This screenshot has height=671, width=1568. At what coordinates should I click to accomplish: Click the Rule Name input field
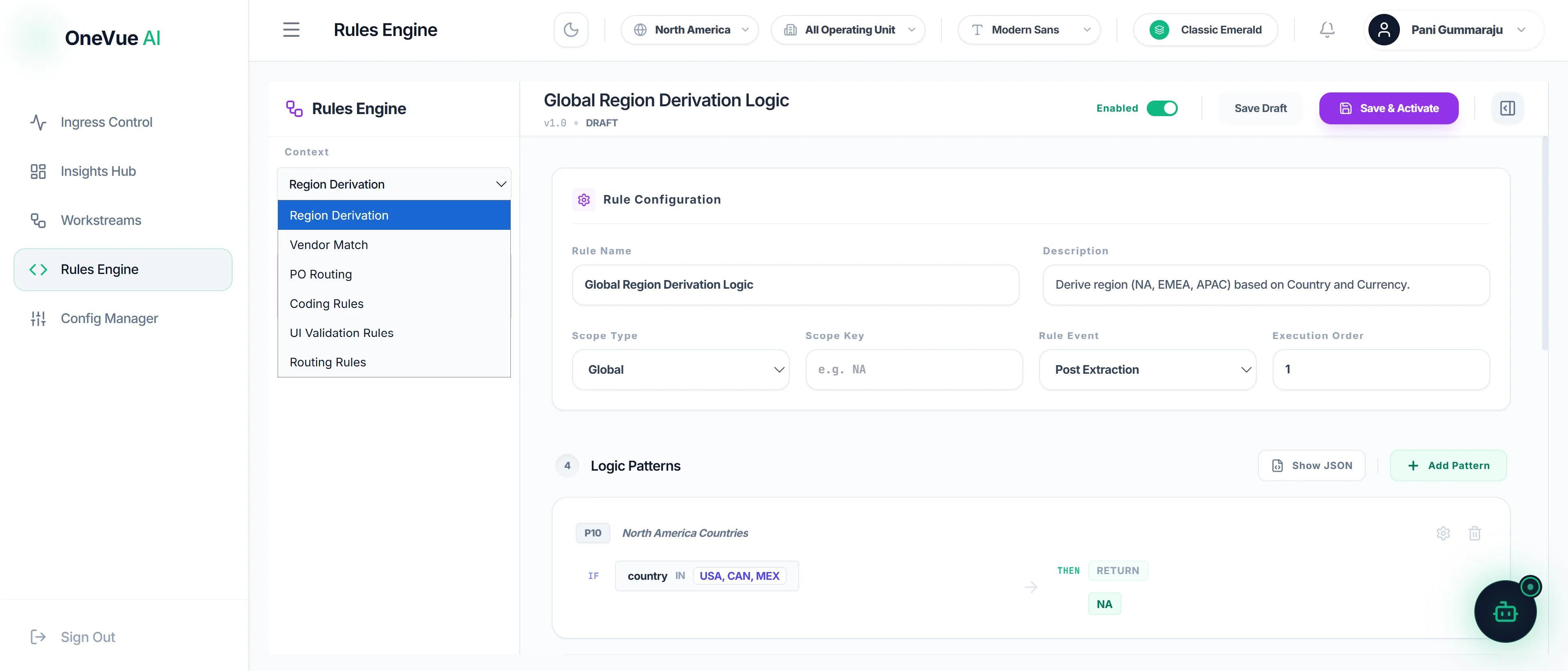pos(795,285)
